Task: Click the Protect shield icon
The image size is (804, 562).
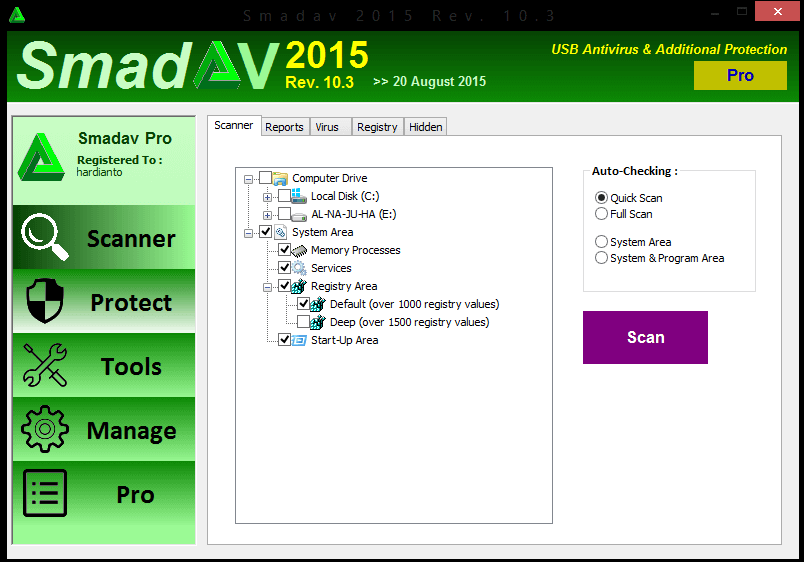Action: tap(45, 301)
